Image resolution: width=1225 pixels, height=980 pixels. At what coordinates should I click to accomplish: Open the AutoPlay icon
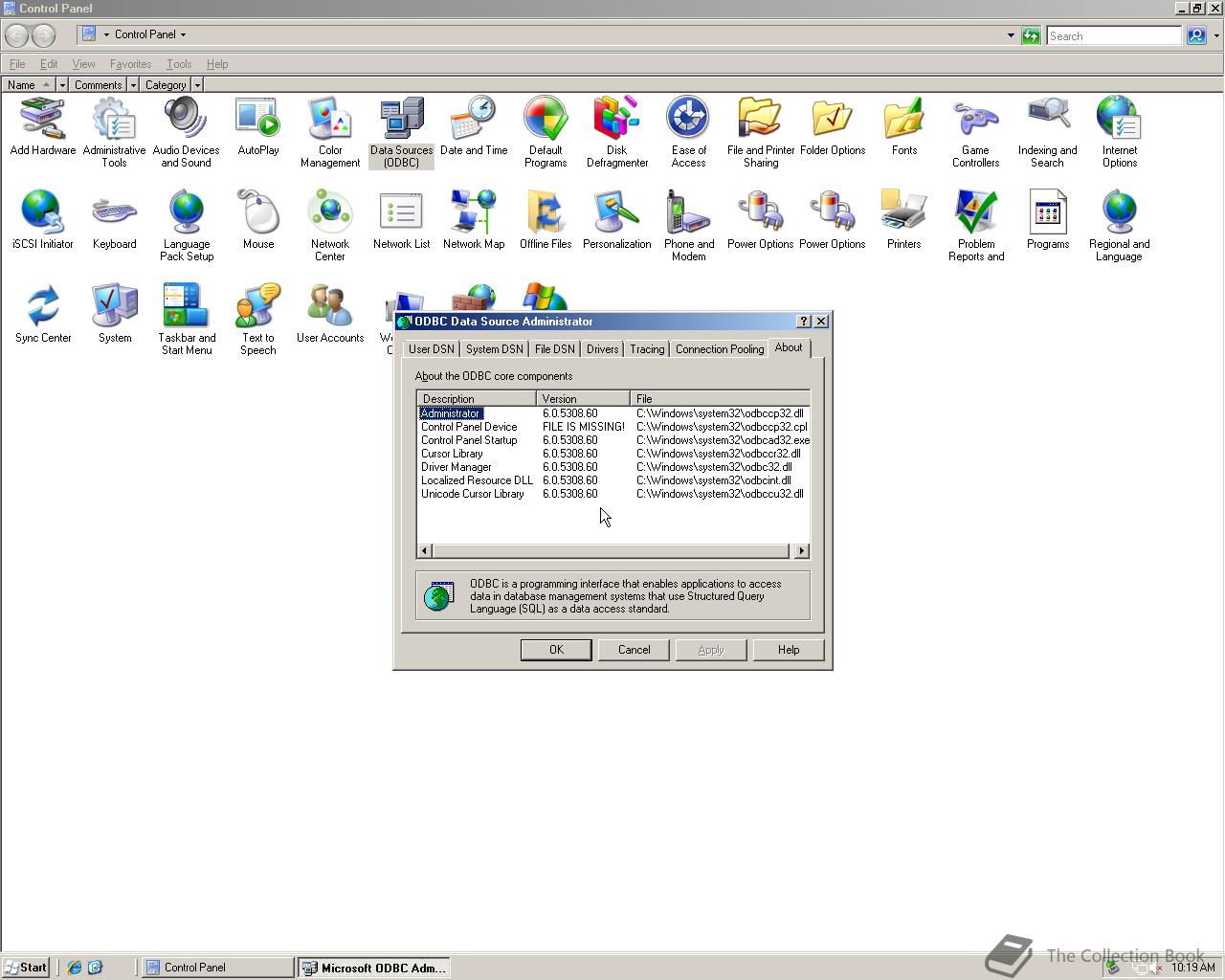coord(258,127)
